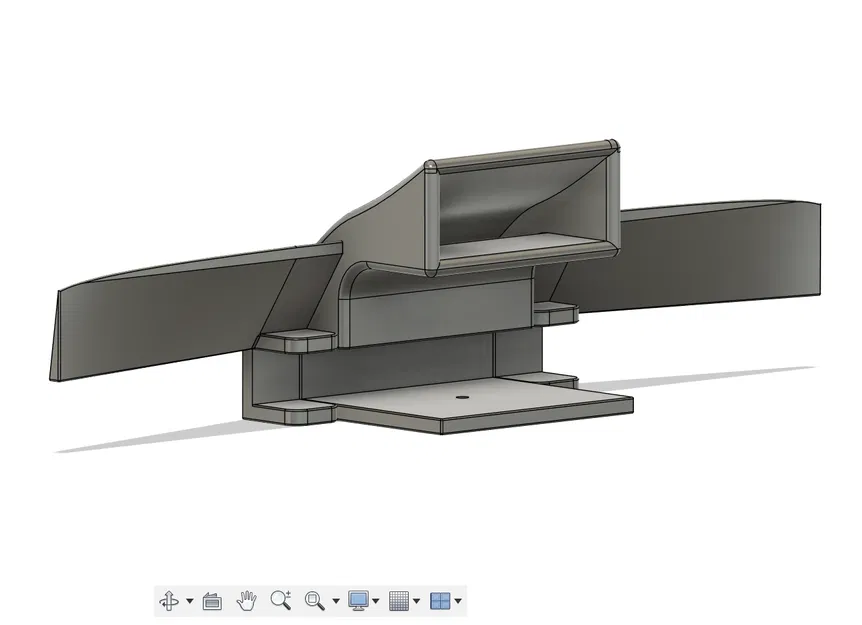
Task: Open Display Settings monitor icon
Action: pyautogui.click(x=359, y=601)
